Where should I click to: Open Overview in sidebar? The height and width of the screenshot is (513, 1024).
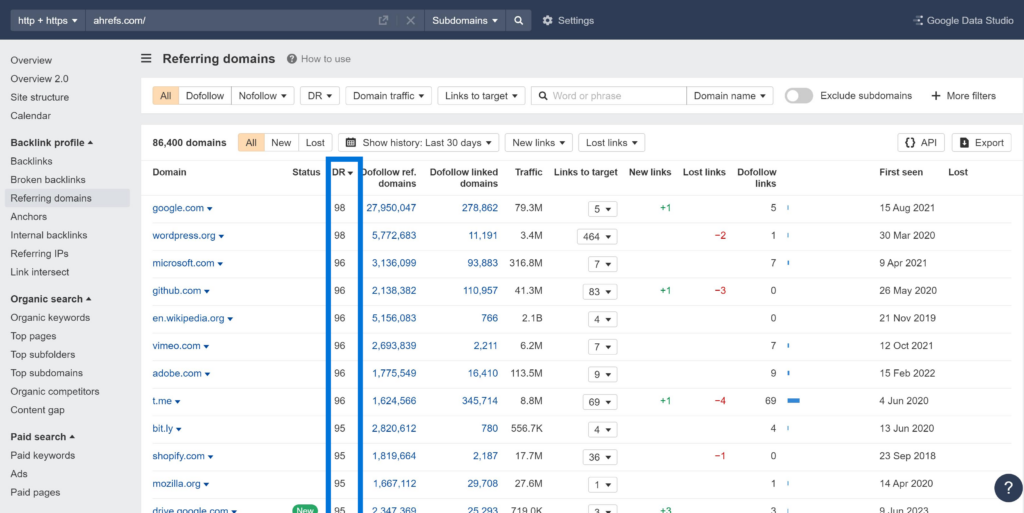click(x=31, y=60)
